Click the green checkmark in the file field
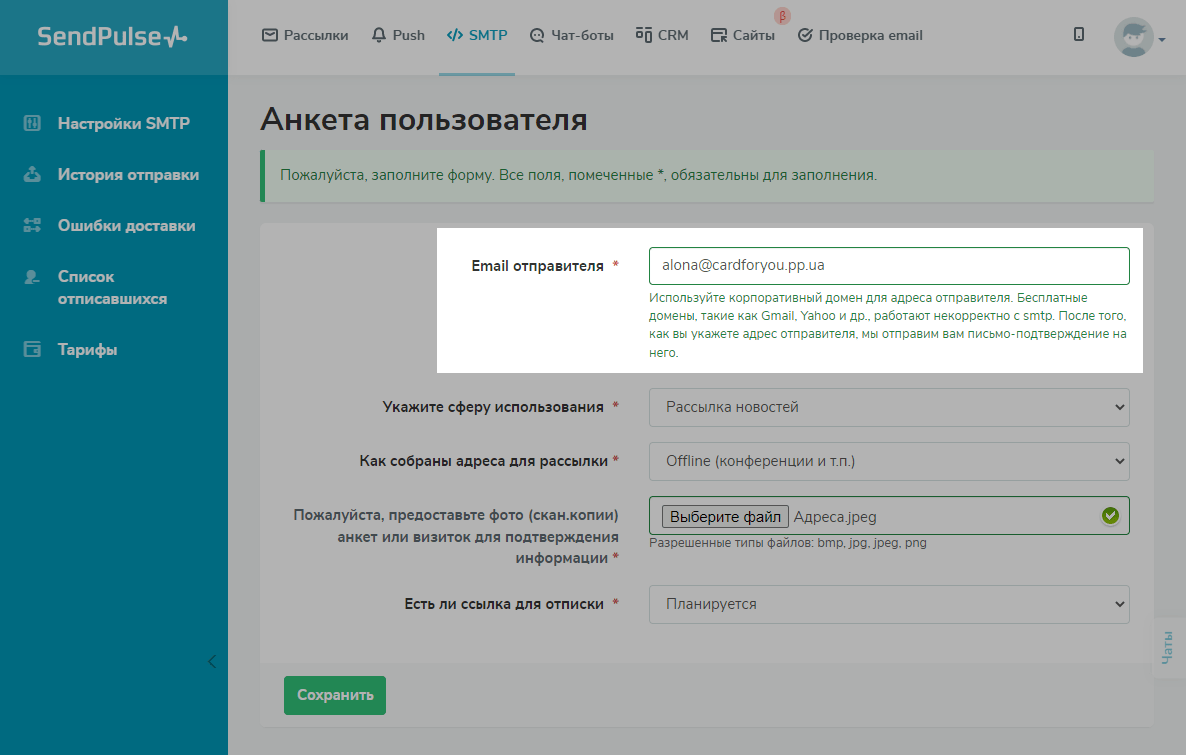Viewport: 1186px width, 755px height. (x=1110, y=516)
